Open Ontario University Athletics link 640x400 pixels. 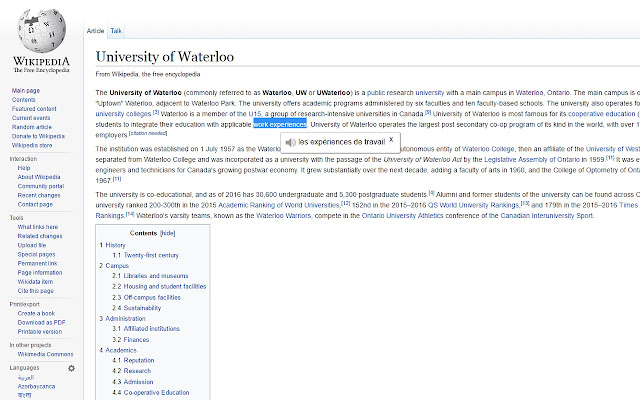pyautogui.click(x=402, y=216)
